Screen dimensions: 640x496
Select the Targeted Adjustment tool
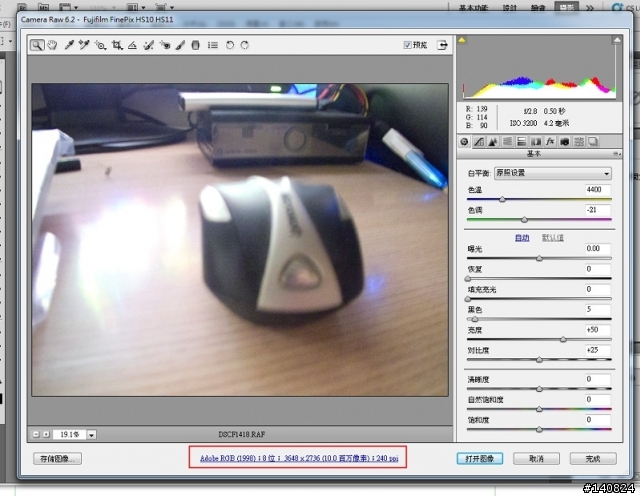[100, 45]
